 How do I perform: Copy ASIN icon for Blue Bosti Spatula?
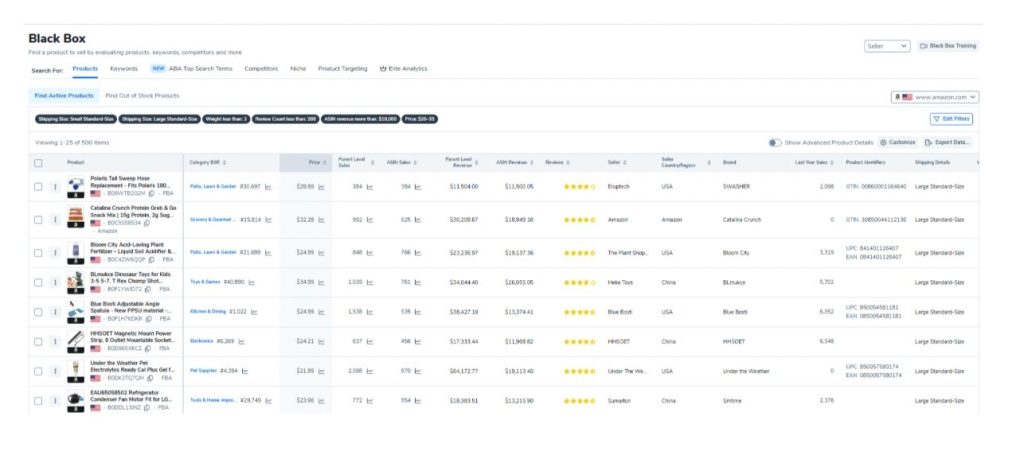coord(148,319)
